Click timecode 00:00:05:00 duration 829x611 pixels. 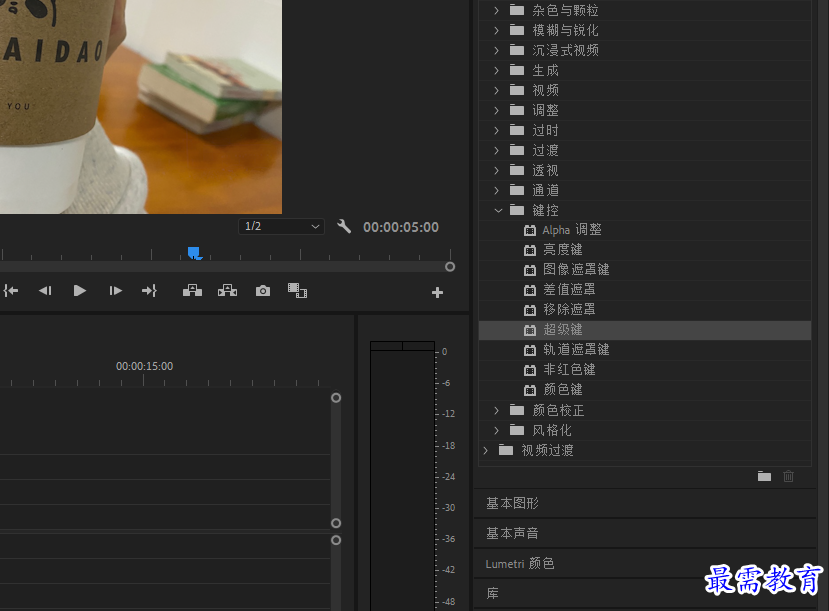pyautogui.click(x=401, y=227)
